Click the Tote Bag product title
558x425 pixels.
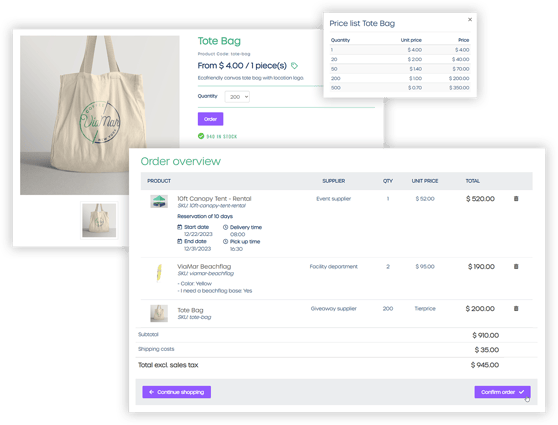click(219, 41)
